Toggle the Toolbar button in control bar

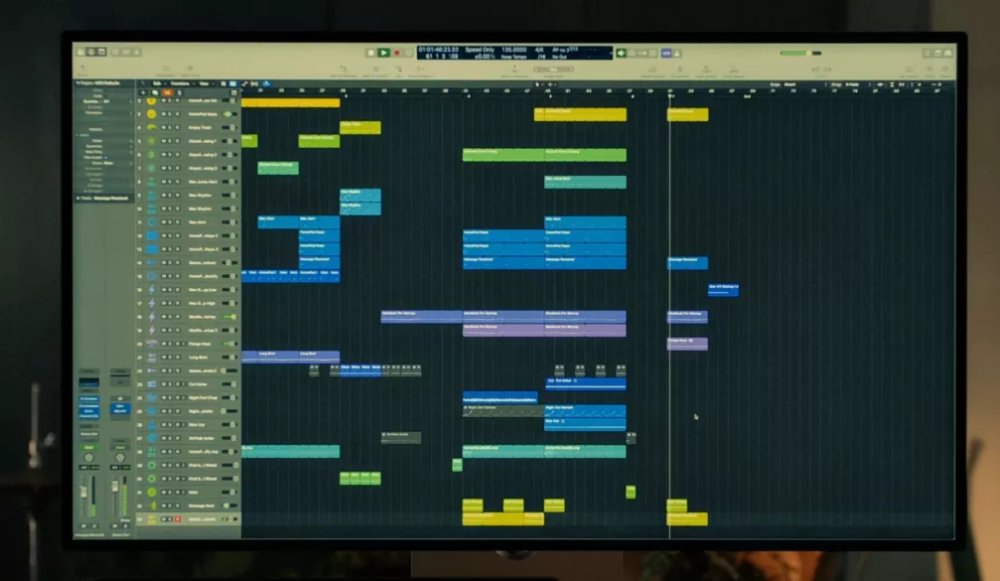[x=101, y=52]
